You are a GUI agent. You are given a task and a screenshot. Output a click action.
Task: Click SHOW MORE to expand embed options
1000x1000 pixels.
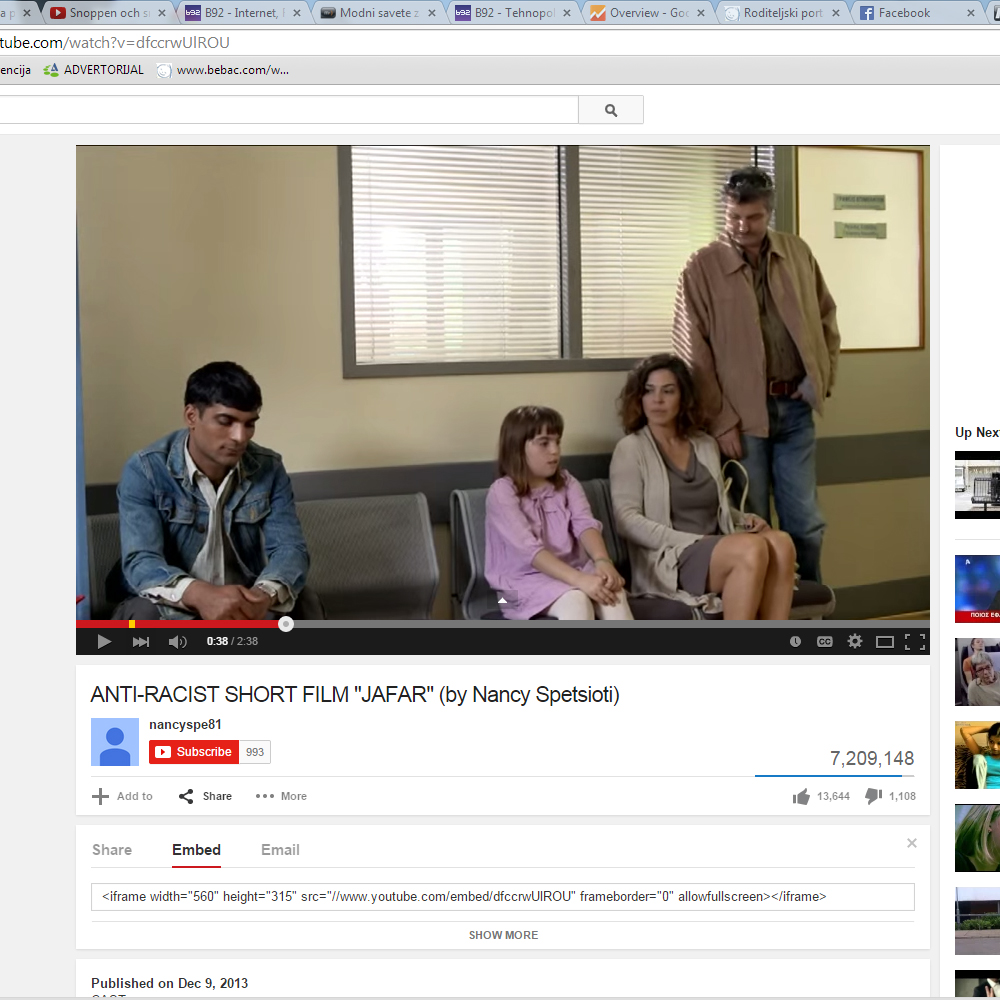coord(503,935)
